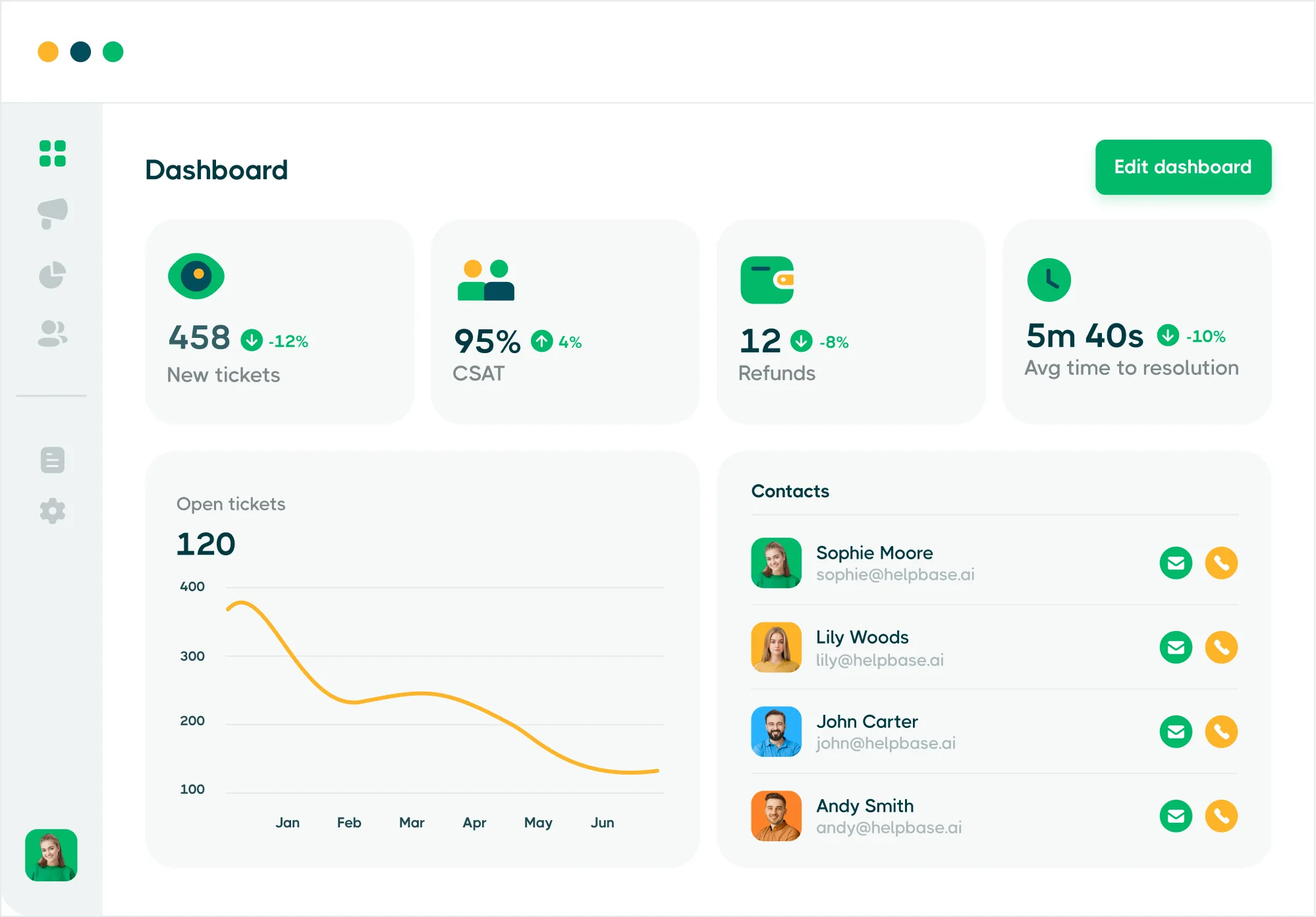Open the settings gear icon

pos(53,511)
